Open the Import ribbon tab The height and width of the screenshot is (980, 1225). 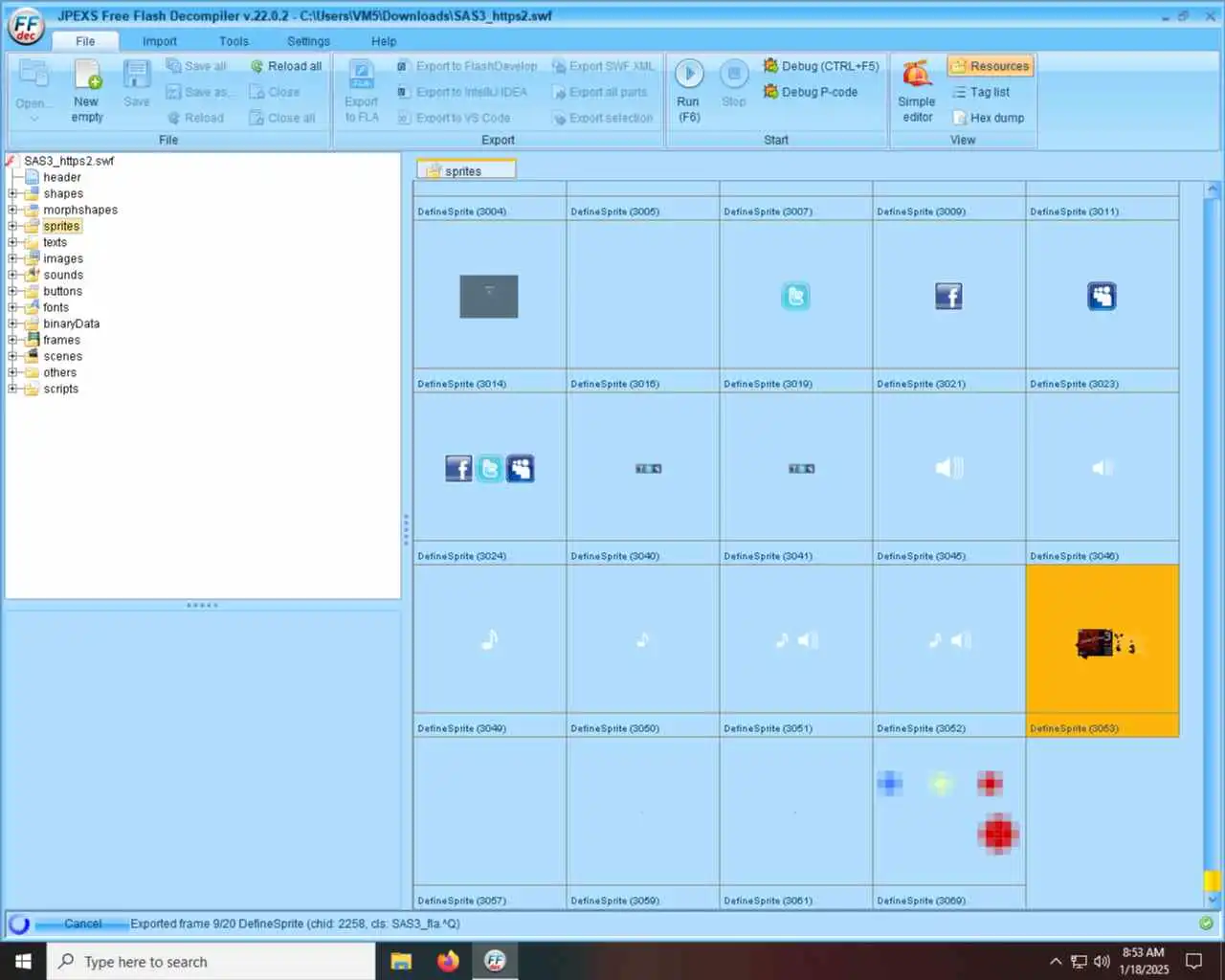click(160, 41)
